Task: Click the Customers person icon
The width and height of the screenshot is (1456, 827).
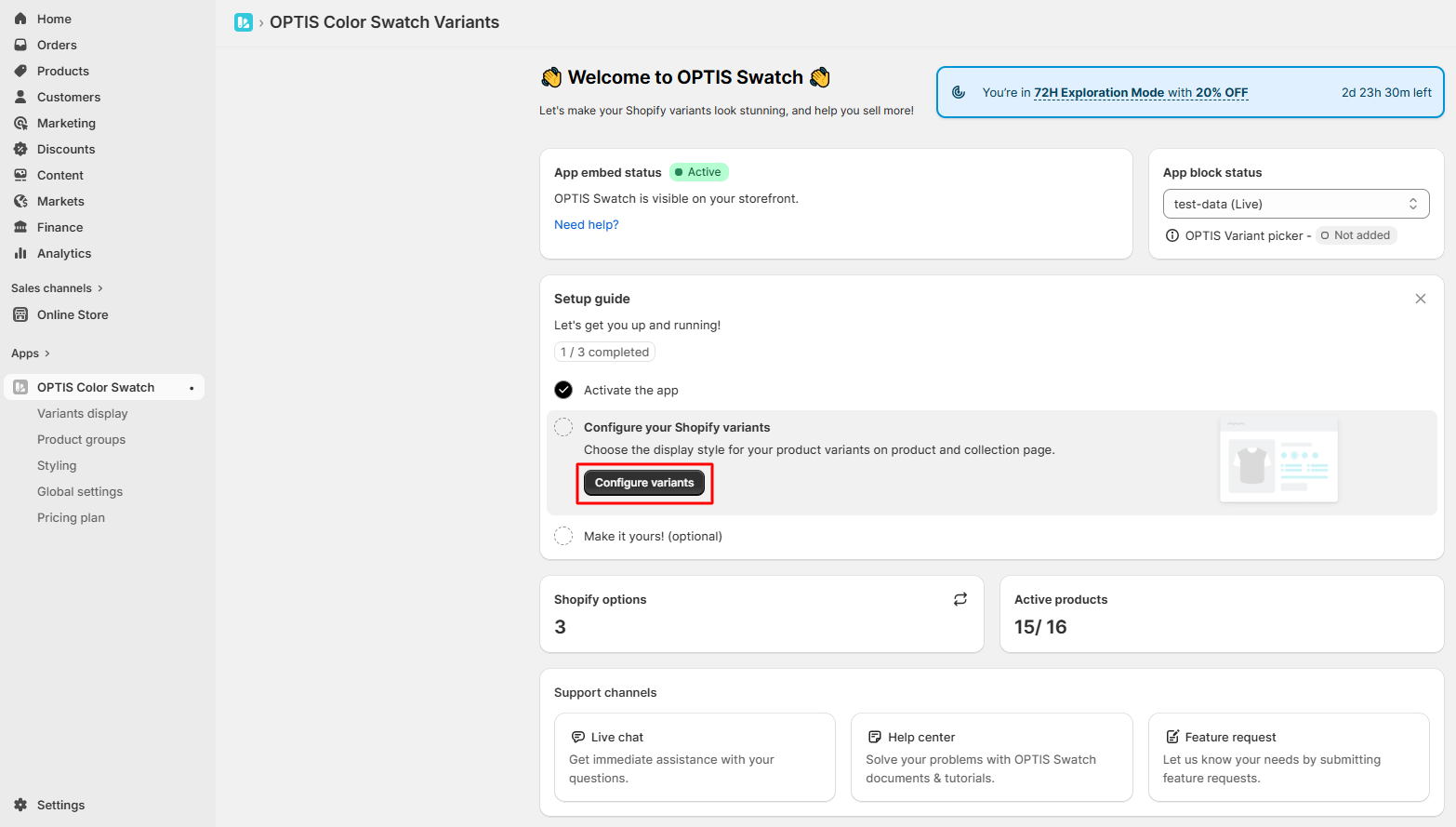Action: tap(20, 97)
